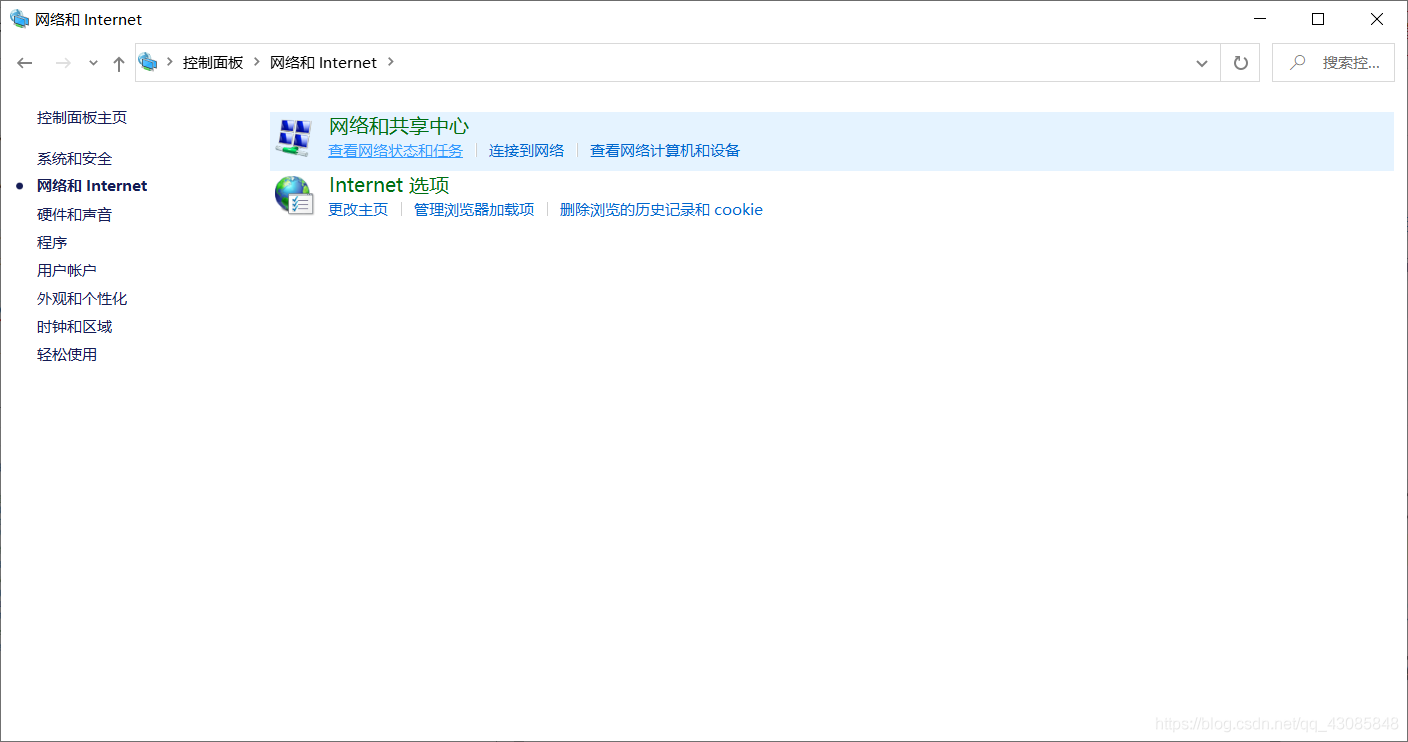Viewport: 1408px width, 742px height.
Task: Click the back arrow navigation button
Action: 25,63
